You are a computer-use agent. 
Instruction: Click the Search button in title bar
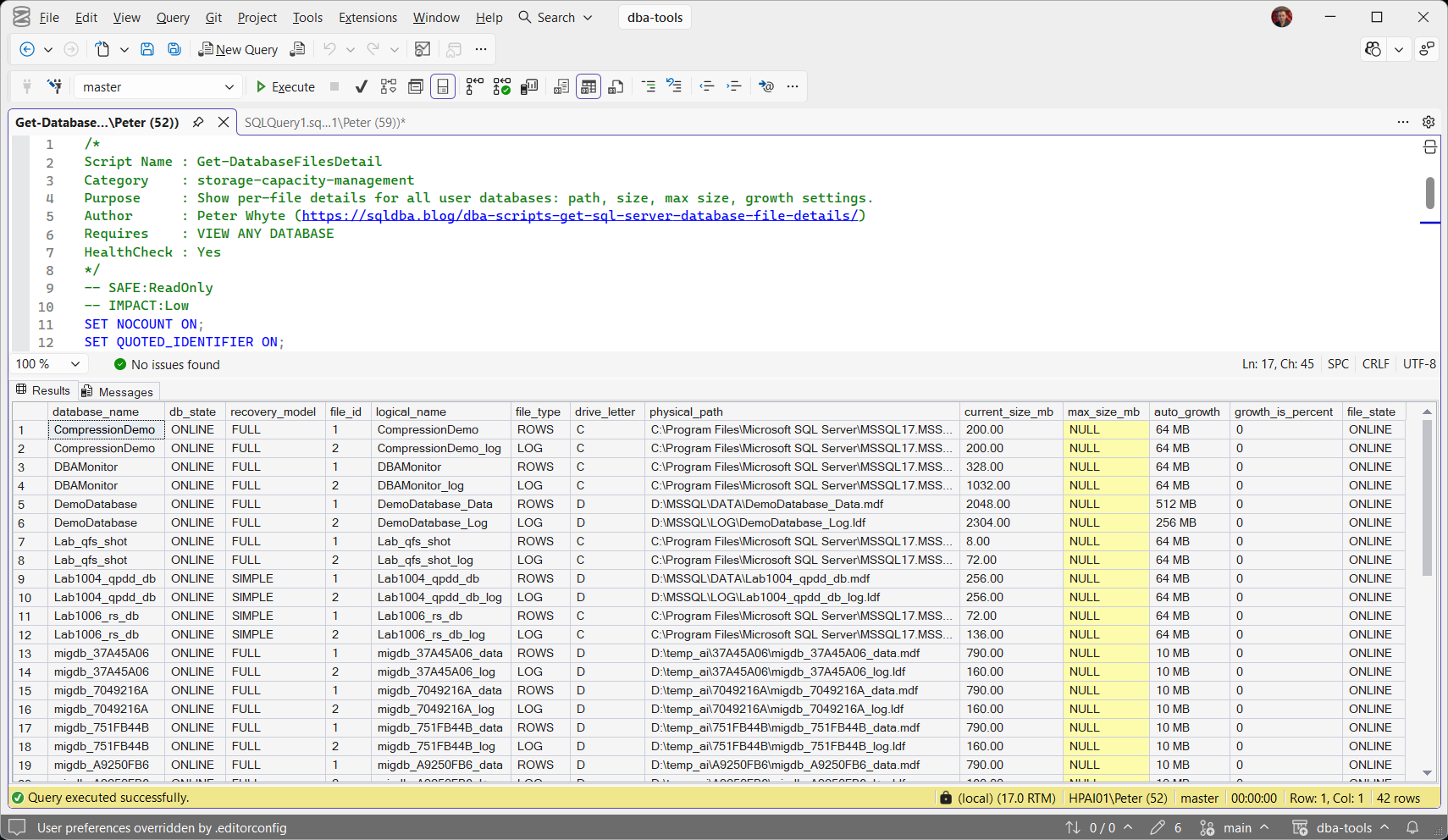pos(555,17)
